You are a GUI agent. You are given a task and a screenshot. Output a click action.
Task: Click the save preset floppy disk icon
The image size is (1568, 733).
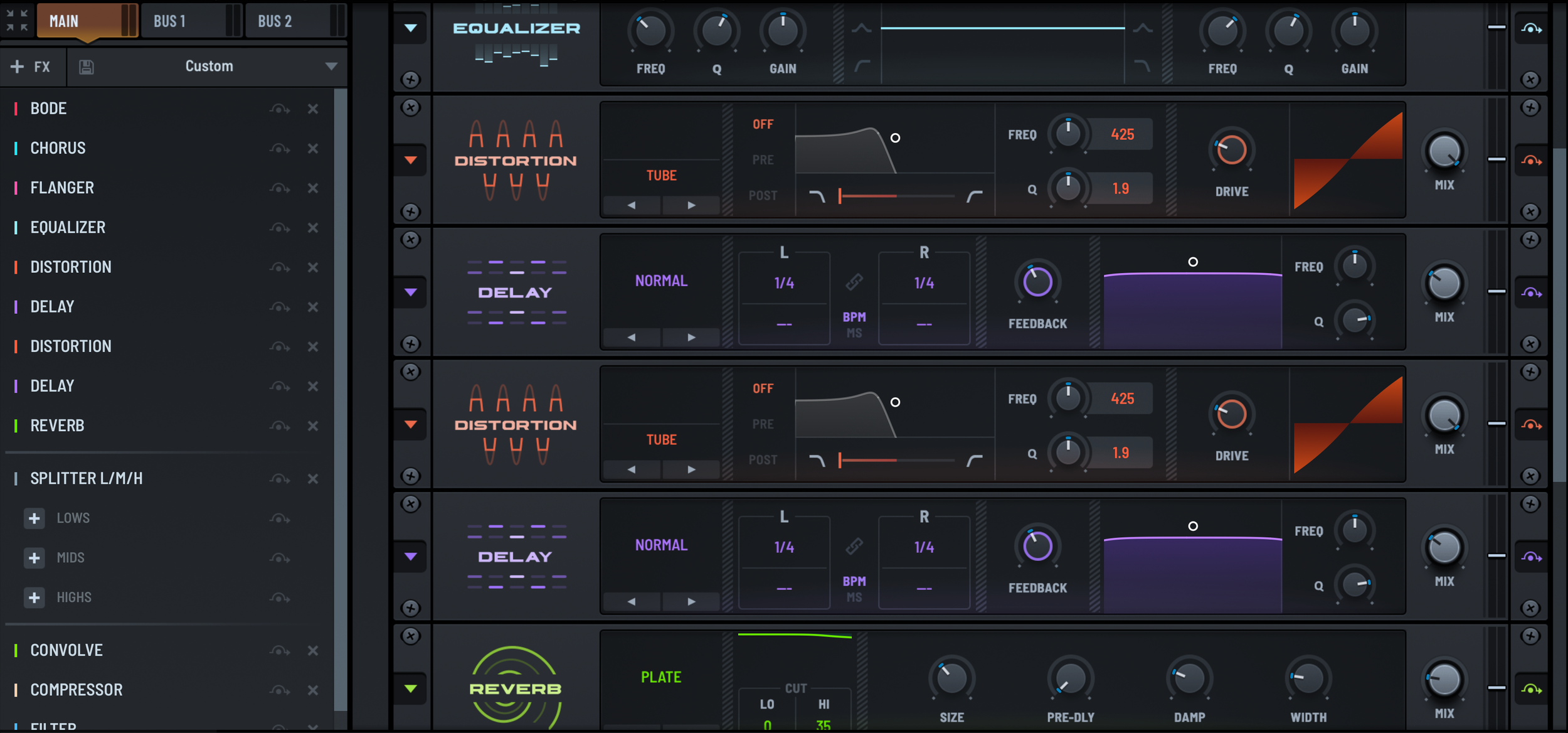(87, 67)
